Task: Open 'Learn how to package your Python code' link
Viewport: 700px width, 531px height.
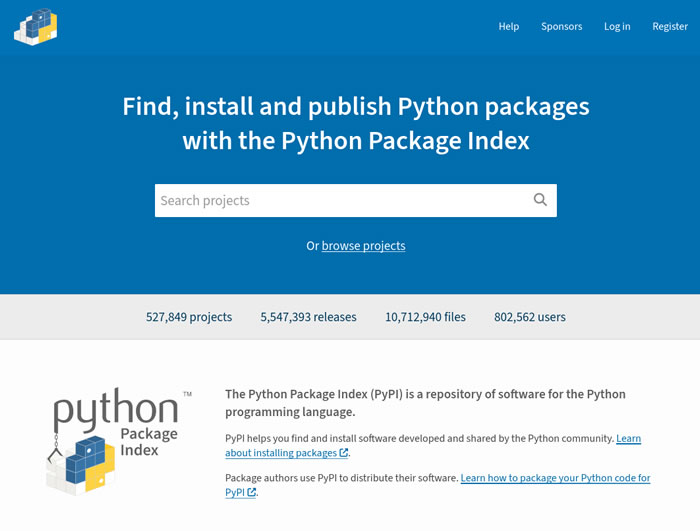Action: click(555, 478)
